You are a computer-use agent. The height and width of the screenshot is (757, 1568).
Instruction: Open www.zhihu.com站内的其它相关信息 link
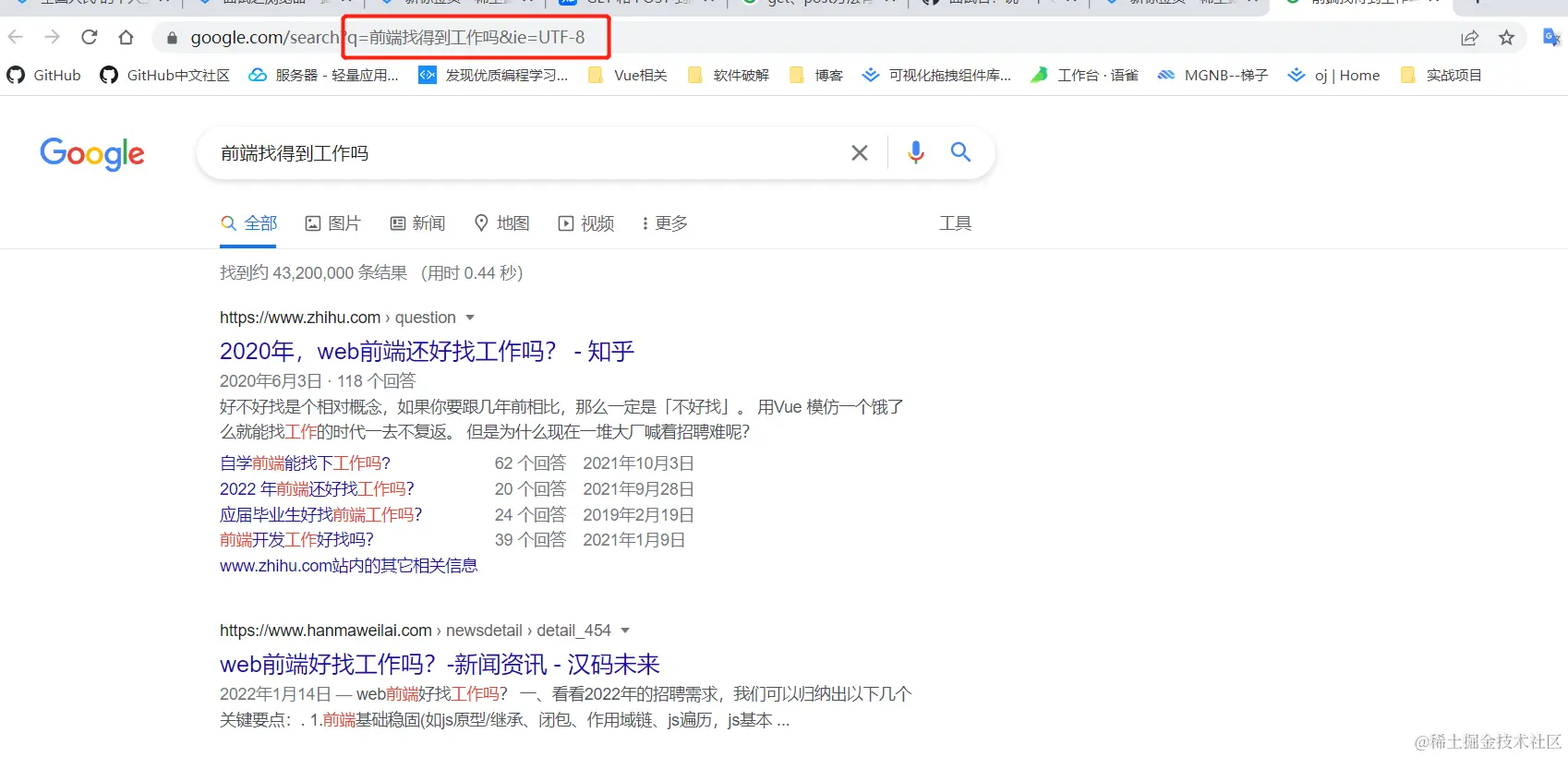tap(348, 566)
